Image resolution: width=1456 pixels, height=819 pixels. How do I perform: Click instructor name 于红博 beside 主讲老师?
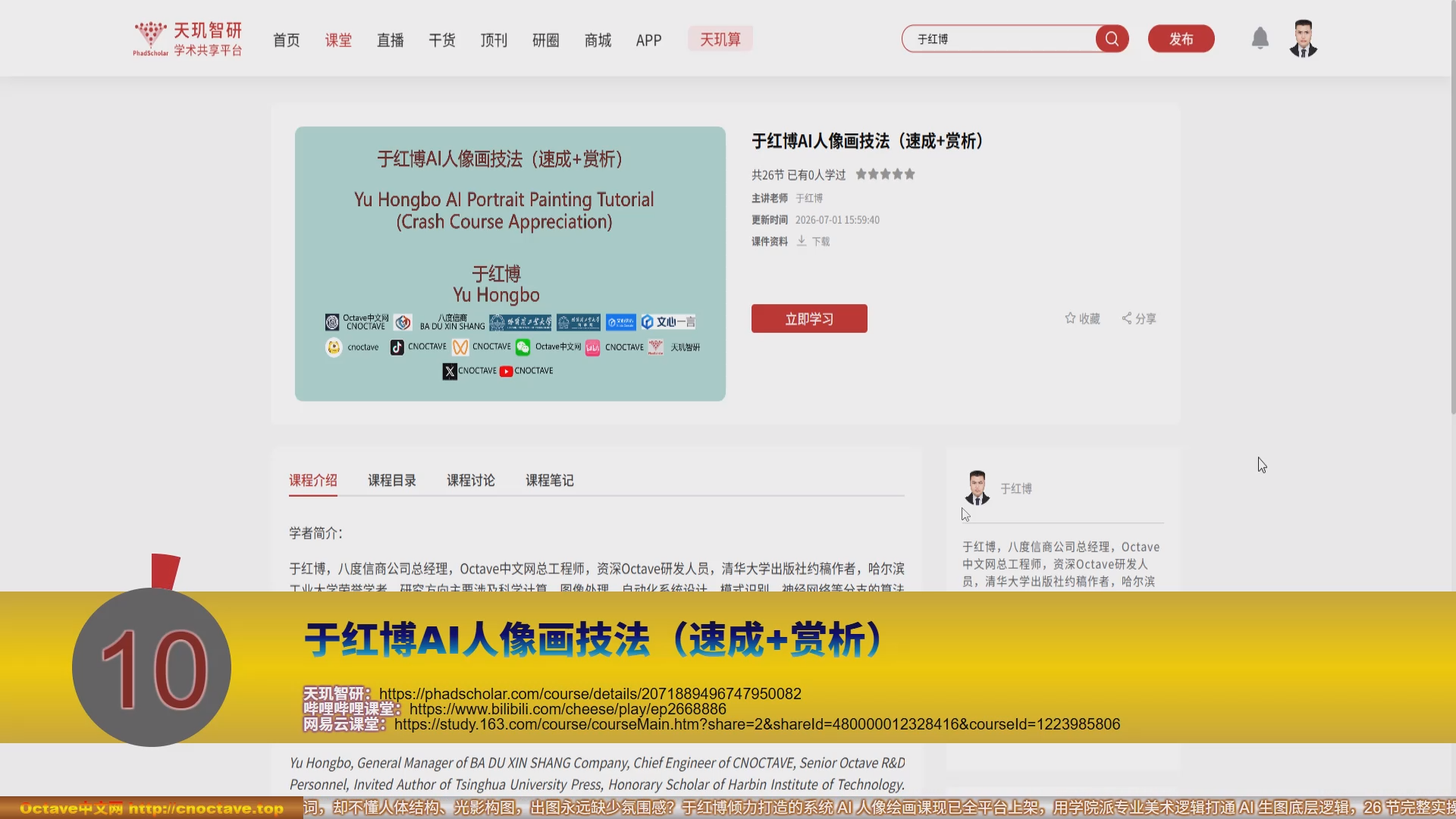point(809,198)
